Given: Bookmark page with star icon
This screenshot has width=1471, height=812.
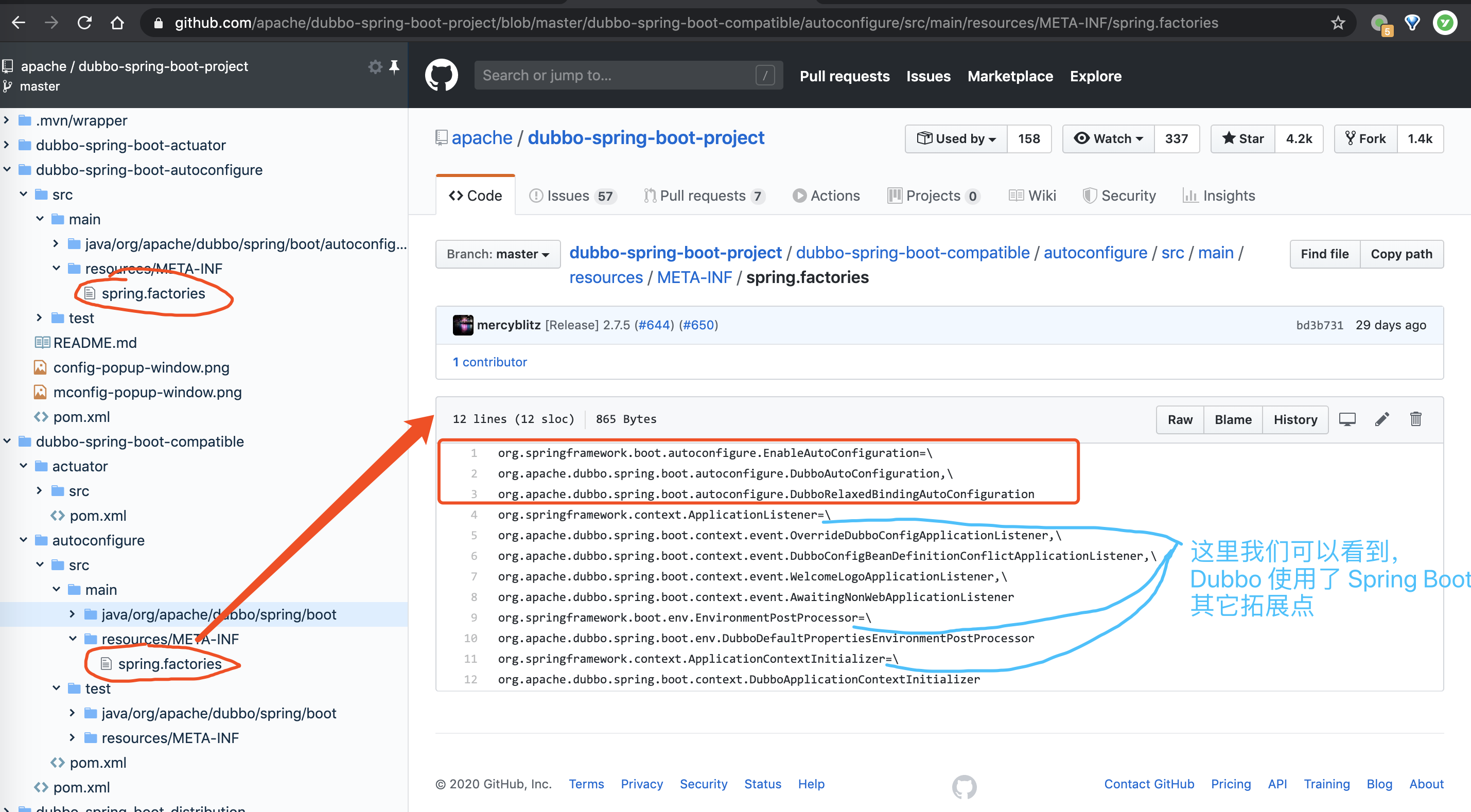Looking at the screenshot, I should point(1338,23).
